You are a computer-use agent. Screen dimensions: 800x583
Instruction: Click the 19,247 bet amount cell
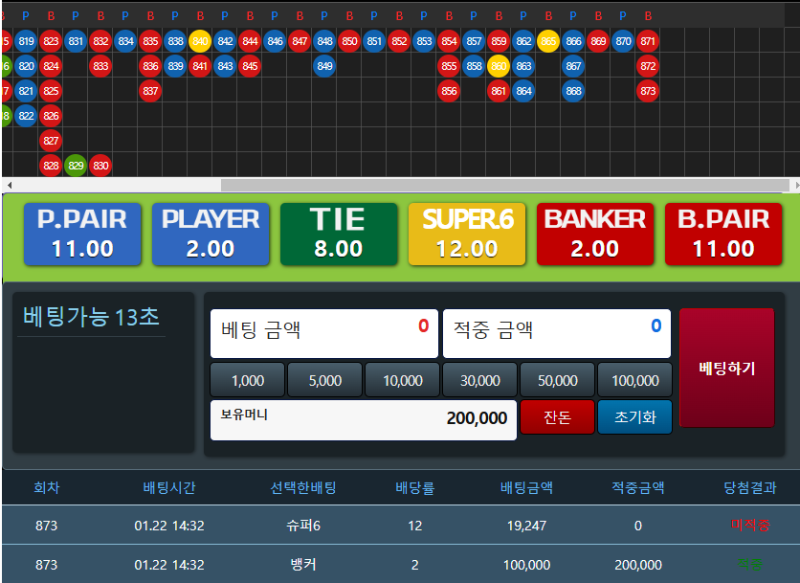527,526
